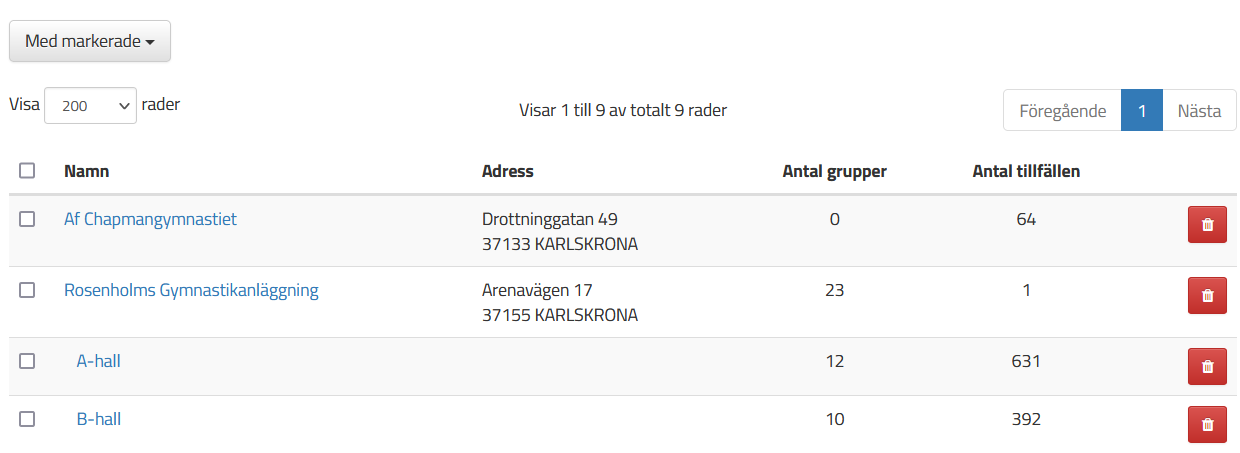Screen dimensions: 1240x453
Task: Go to the A-hall link
Action: [x=99, y=361]
